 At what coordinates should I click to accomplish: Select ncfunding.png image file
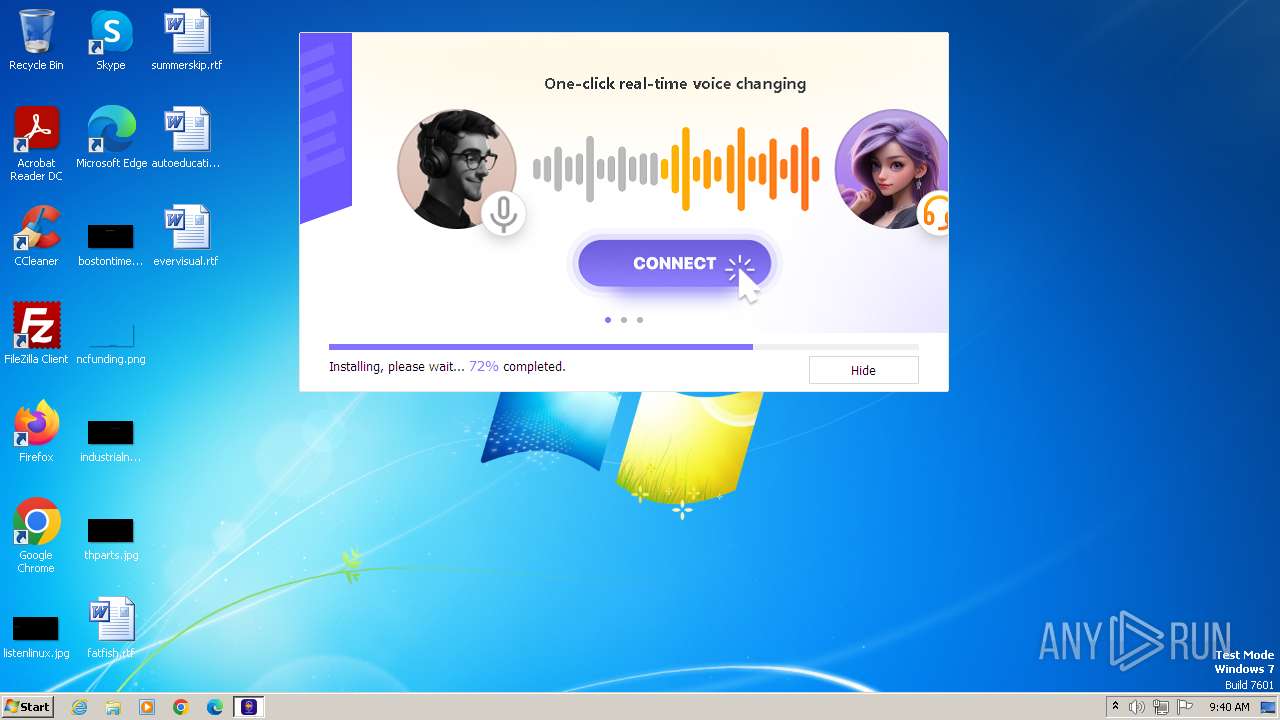111,342
